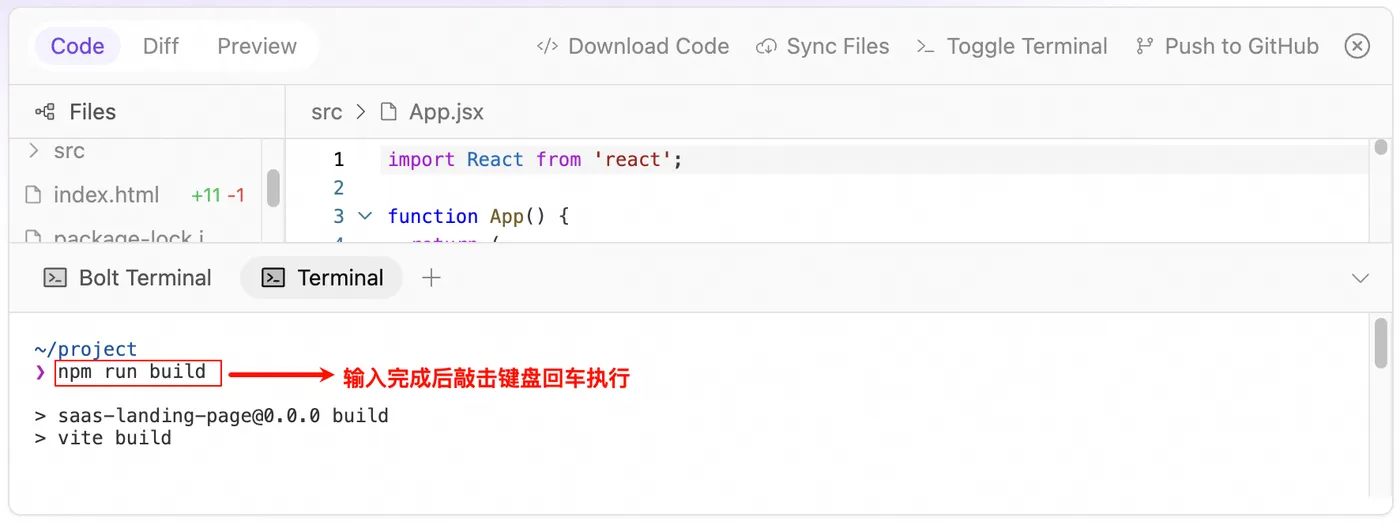Screen dimensions: 1400x525
Task: Switch to the Preview view
Action: (x=257, y=46)
